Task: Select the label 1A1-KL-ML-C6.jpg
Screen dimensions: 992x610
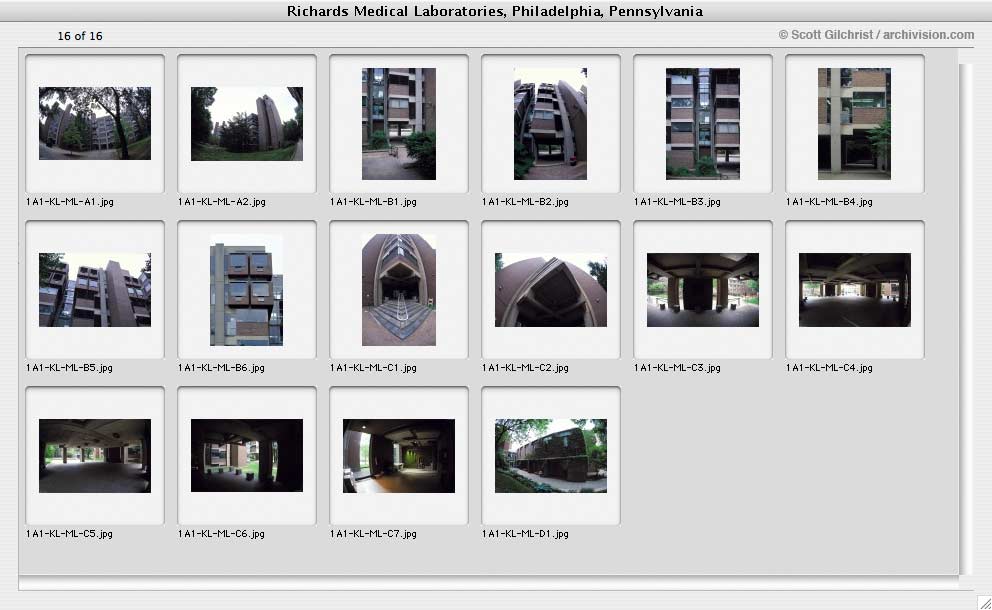Action: tap(221, 533)
